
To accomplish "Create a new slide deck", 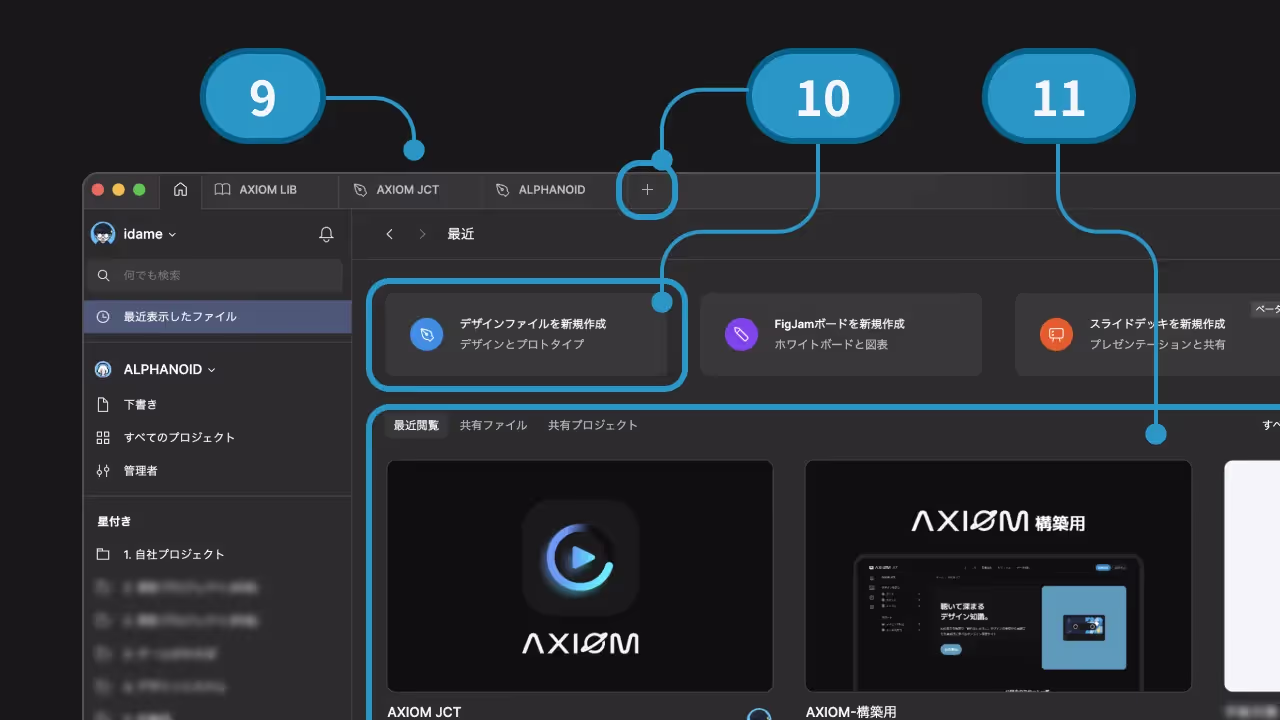I will coord(1147,334).
